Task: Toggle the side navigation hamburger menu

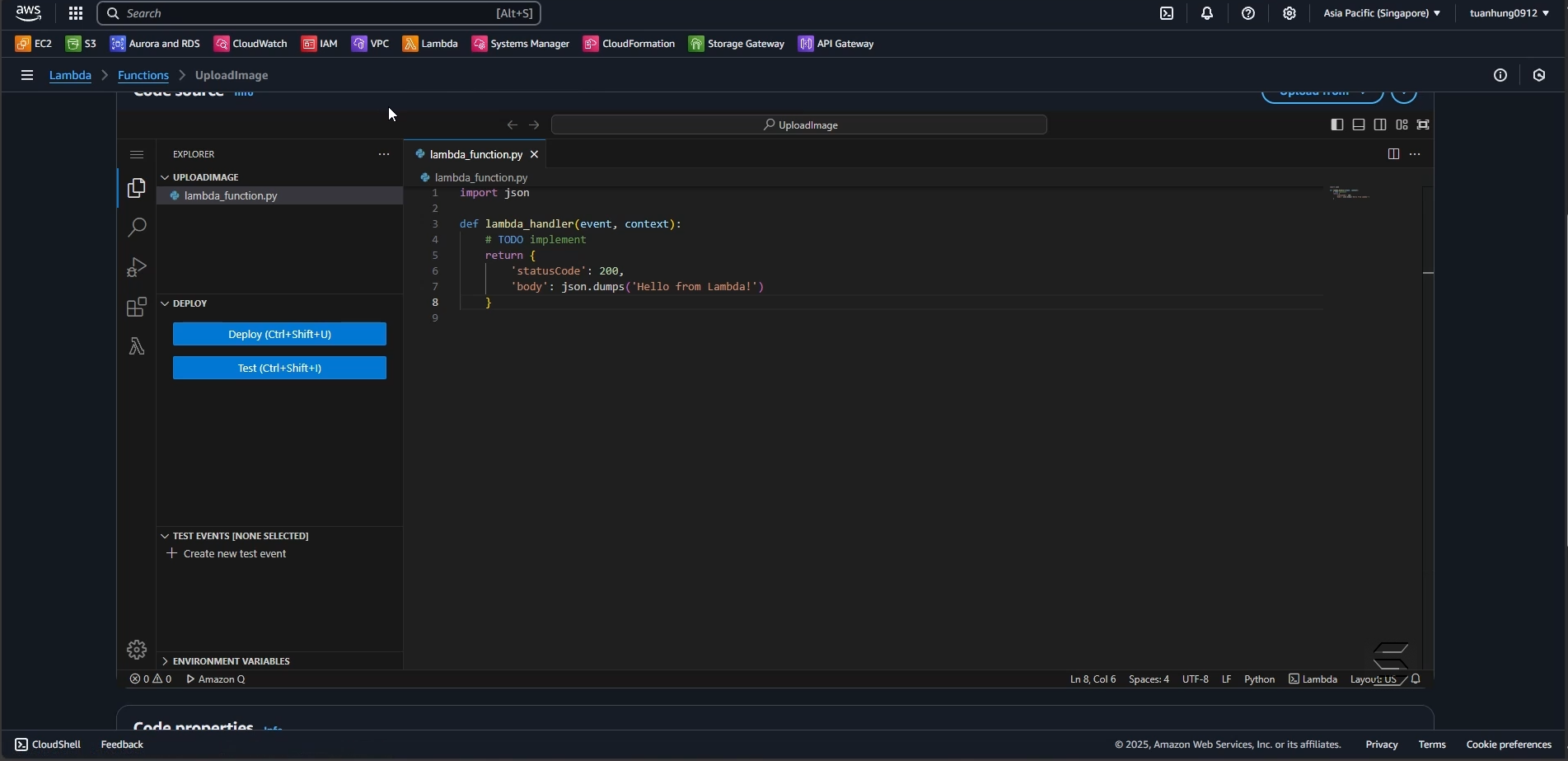Action: coord(27,75)
